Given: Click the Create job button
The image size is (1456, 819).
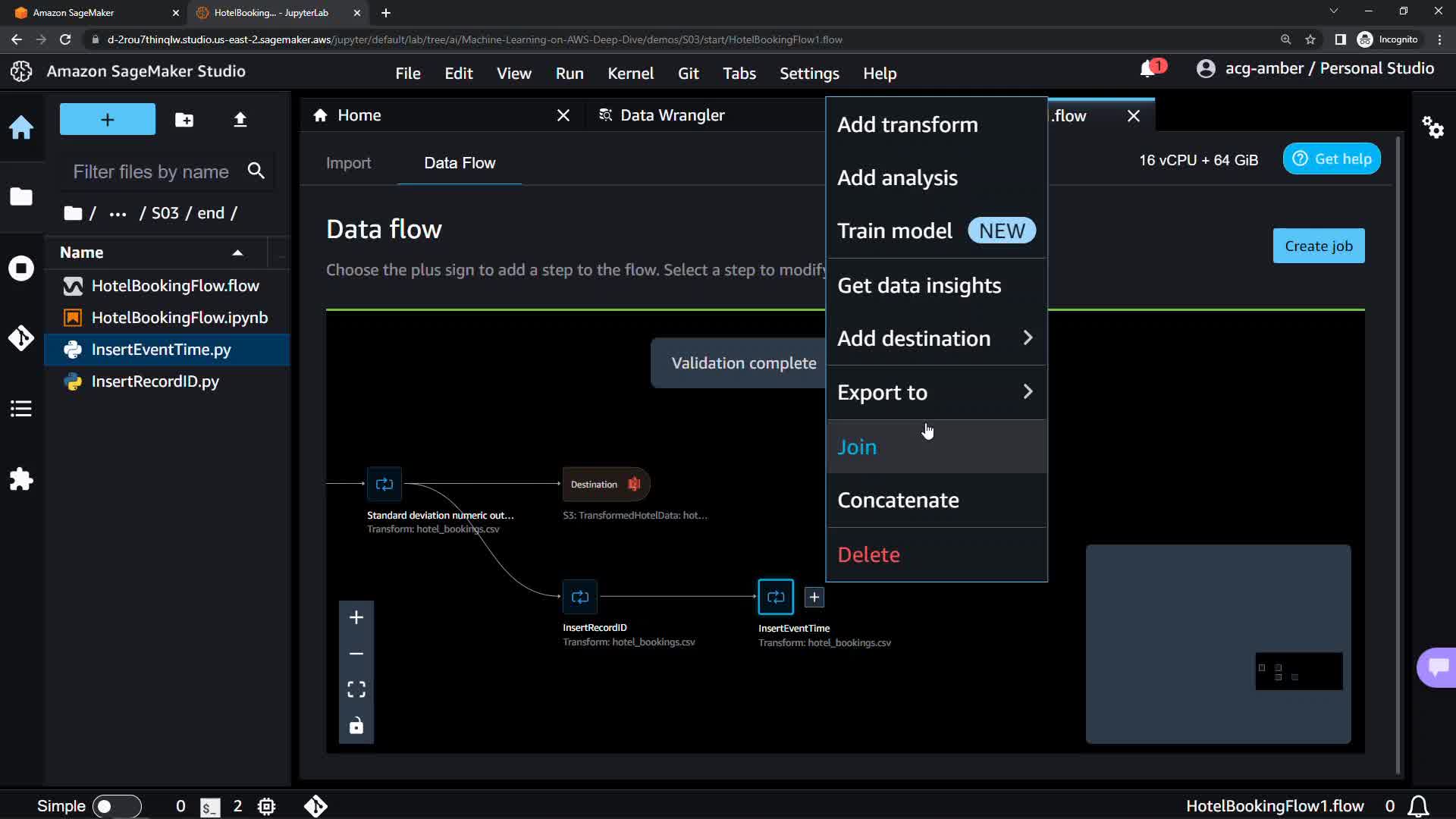Looking at the screenshot, I should [x=1318, y=246].
